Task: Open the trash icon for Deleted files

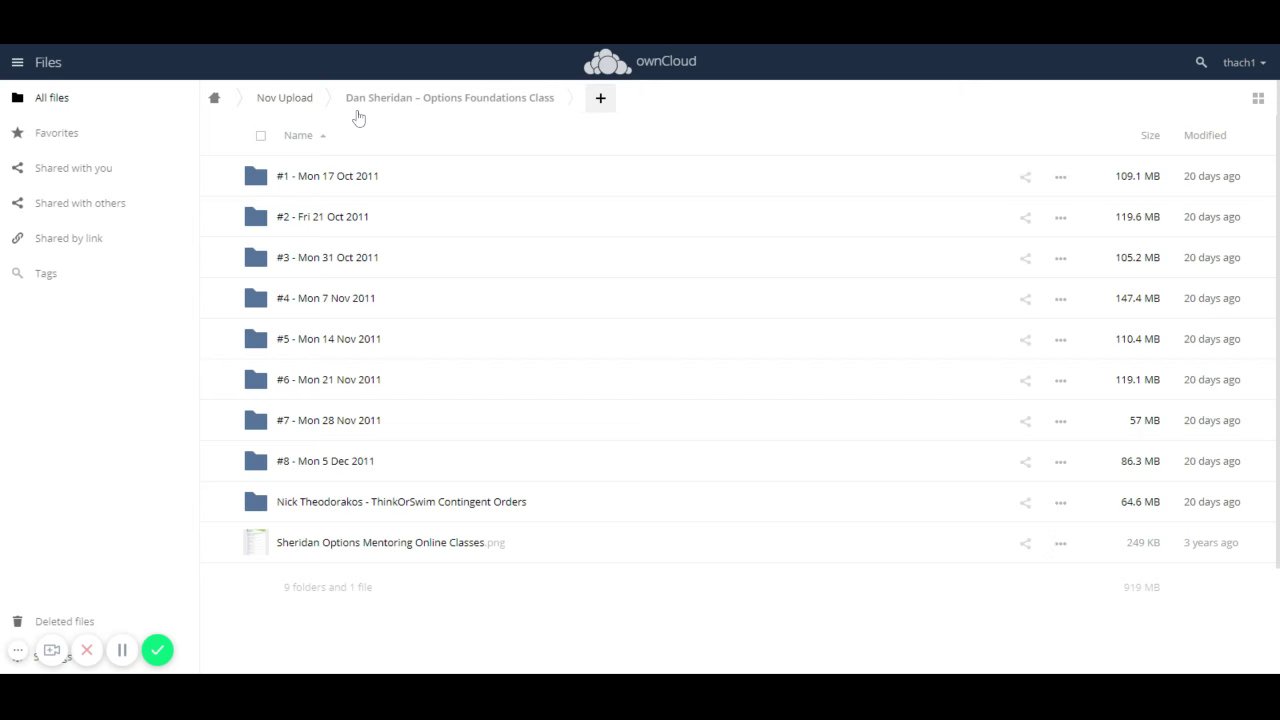Action: 17,621
